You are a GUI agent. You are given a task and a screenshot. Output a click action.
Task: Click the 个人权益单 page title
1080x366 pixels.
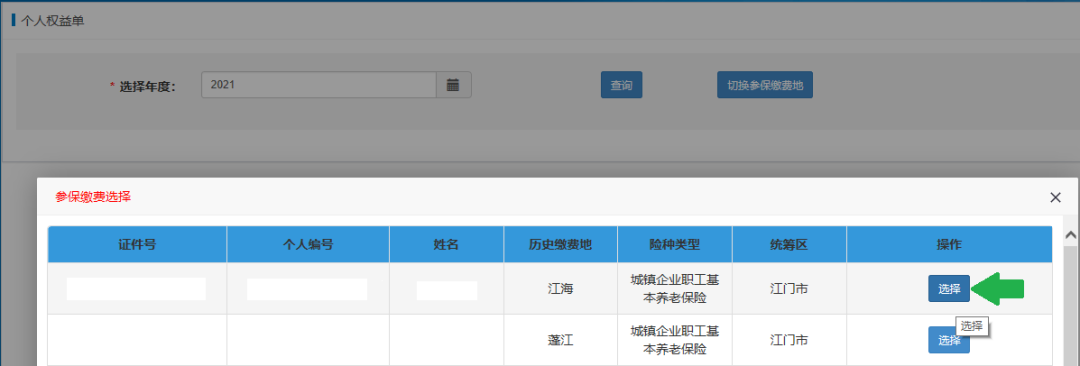tap(53, 20)
